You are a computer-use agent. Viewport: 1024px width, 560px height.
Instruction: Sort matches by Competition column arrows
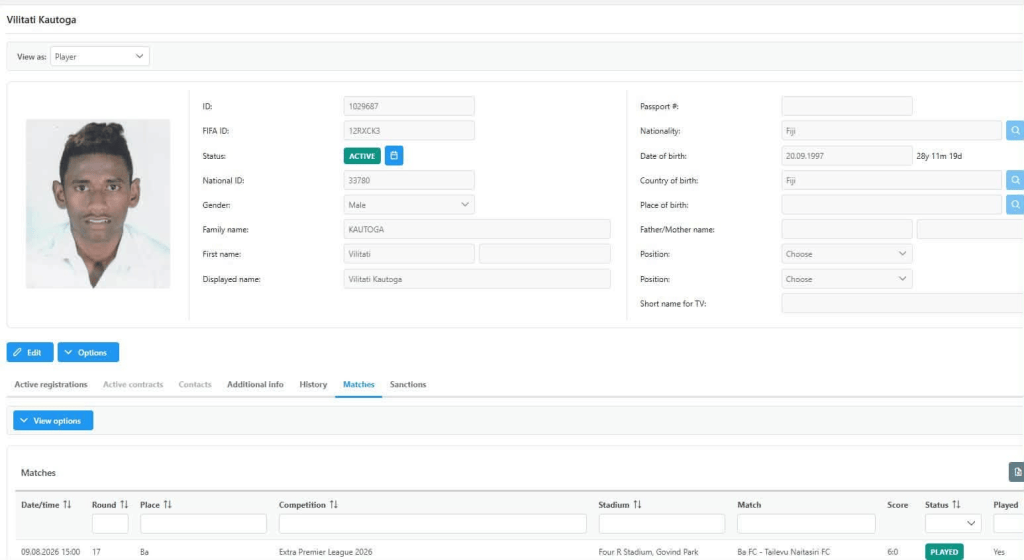[334, 505]
